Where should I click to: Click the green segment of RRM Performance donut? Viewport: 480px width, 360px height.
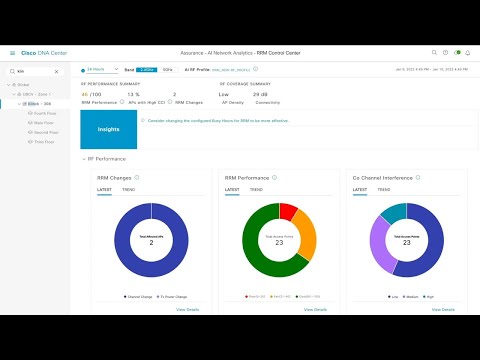click(x=255, y=257)
